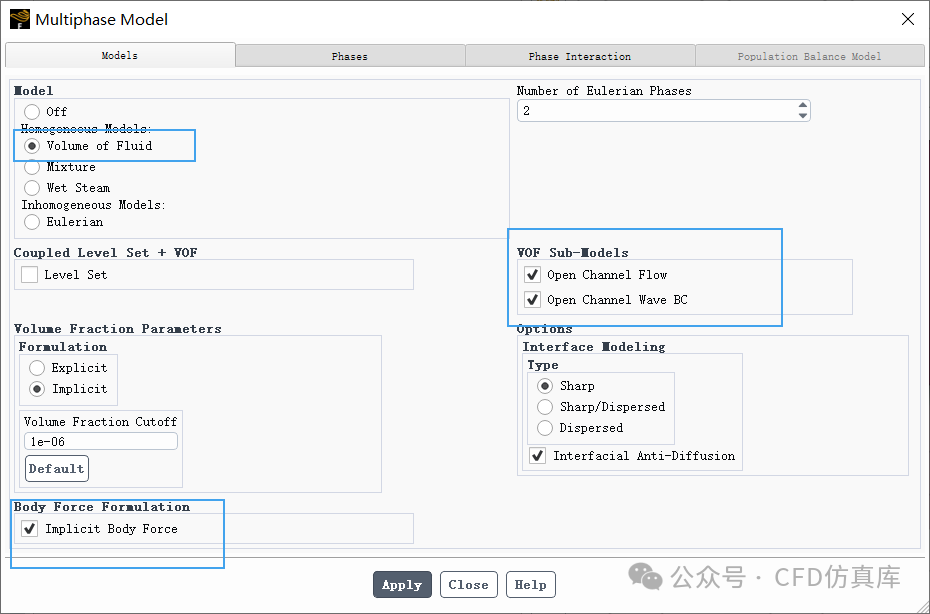Click the Fluent app icon in title bar

[20, 19]
